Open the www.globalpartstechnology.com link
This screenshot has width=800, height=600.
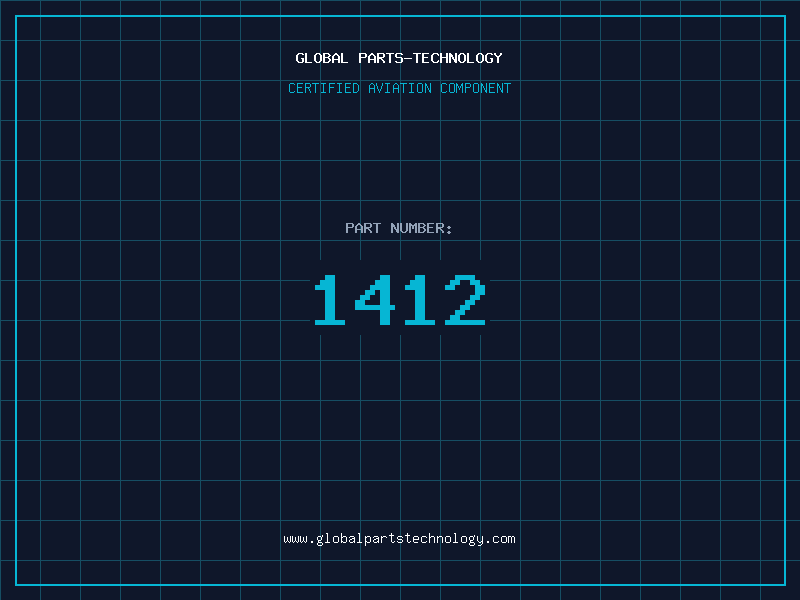pos(399,539)
